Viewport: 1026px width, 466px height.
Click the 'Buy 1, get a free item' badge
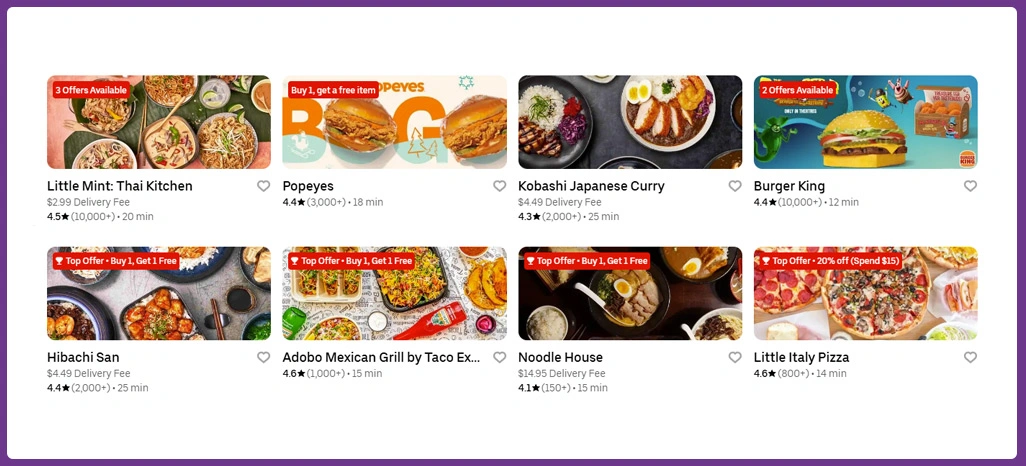tap(333, 90)
